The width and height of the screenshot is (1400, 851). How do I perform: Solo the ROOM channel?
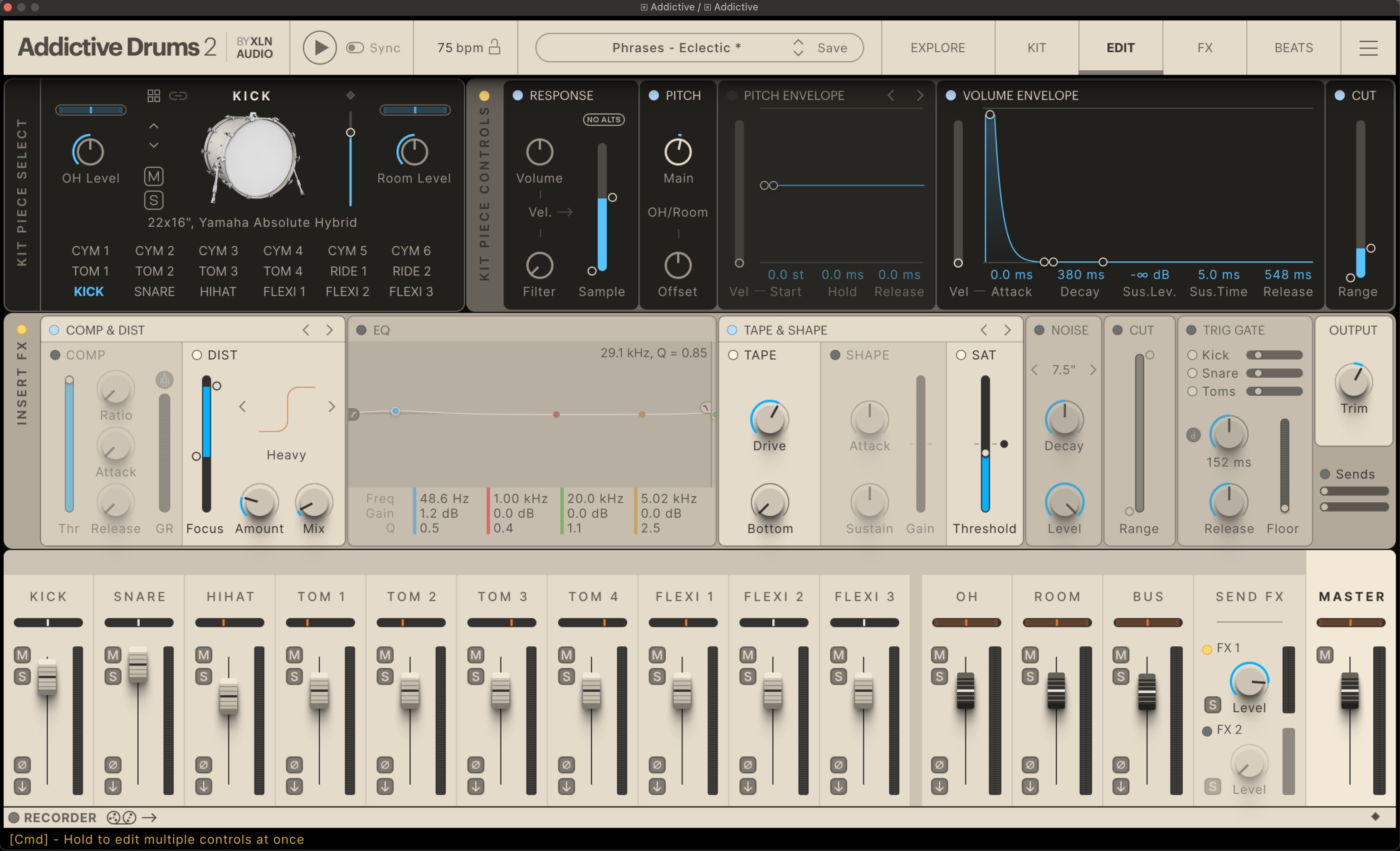point(1030,676)
